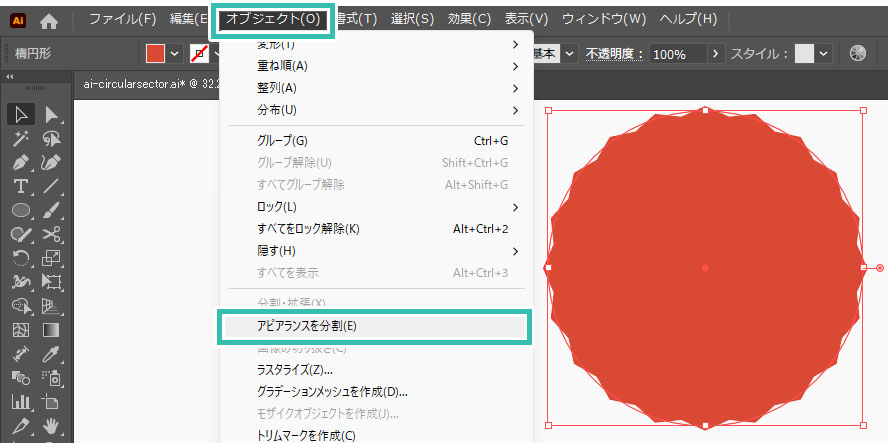The image size is (888, 443).
Task: Activate the Type tool
Action: tap(21, 186)
